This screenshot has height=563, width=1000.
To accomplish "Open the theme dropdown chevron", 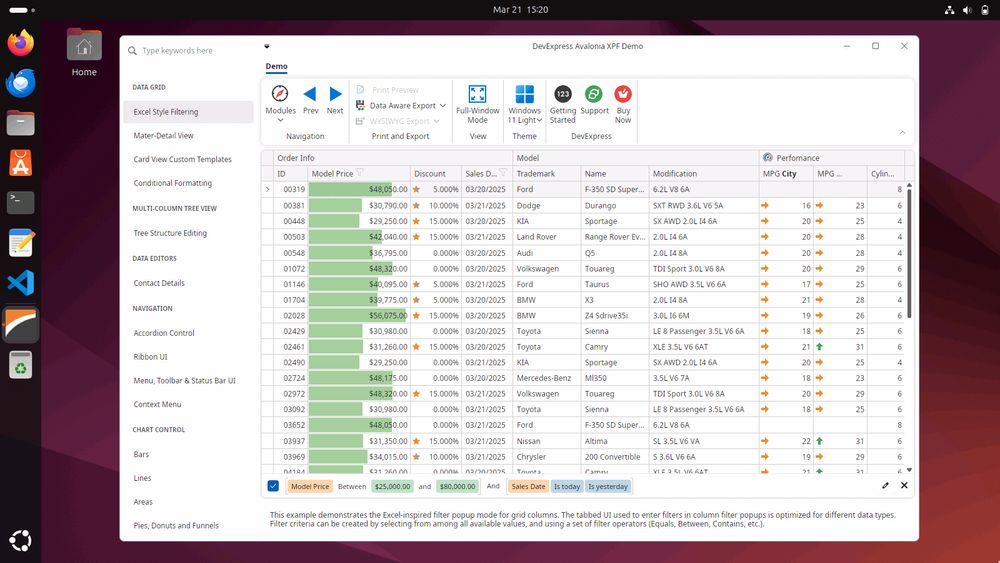I will click(540, 121).
